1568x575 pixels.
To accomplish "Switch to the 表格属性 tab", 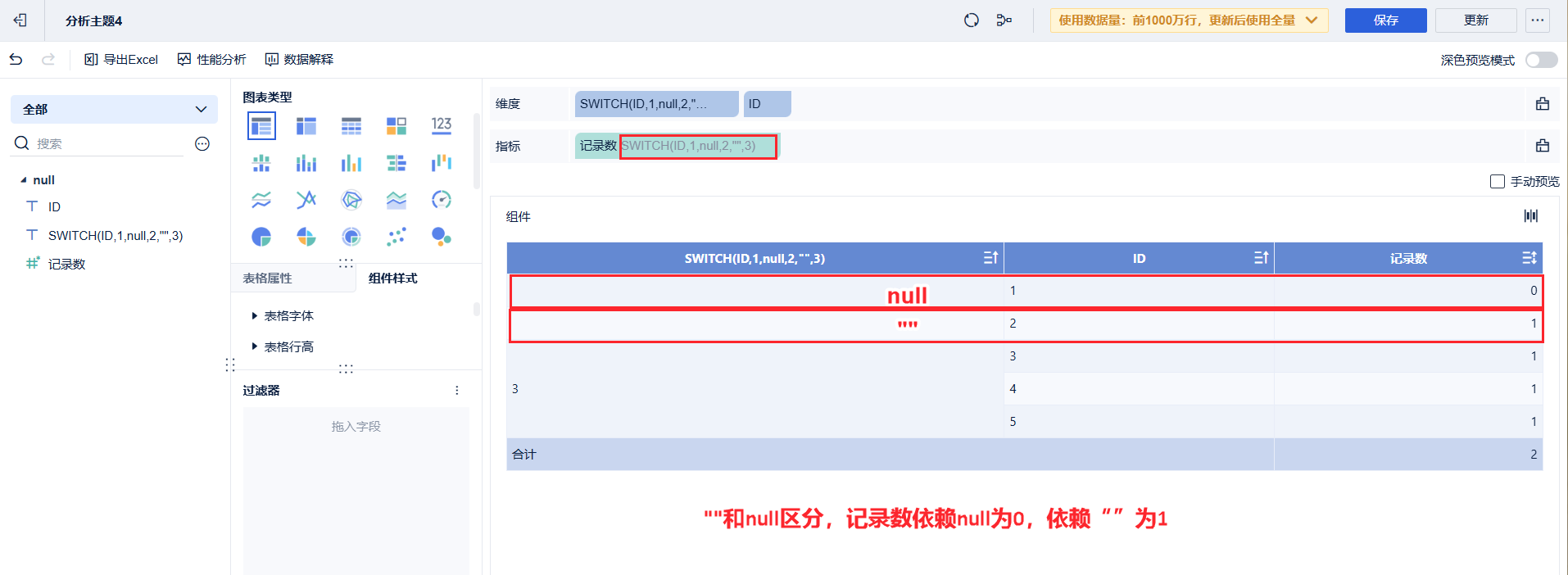I will (x=267, y=278).
